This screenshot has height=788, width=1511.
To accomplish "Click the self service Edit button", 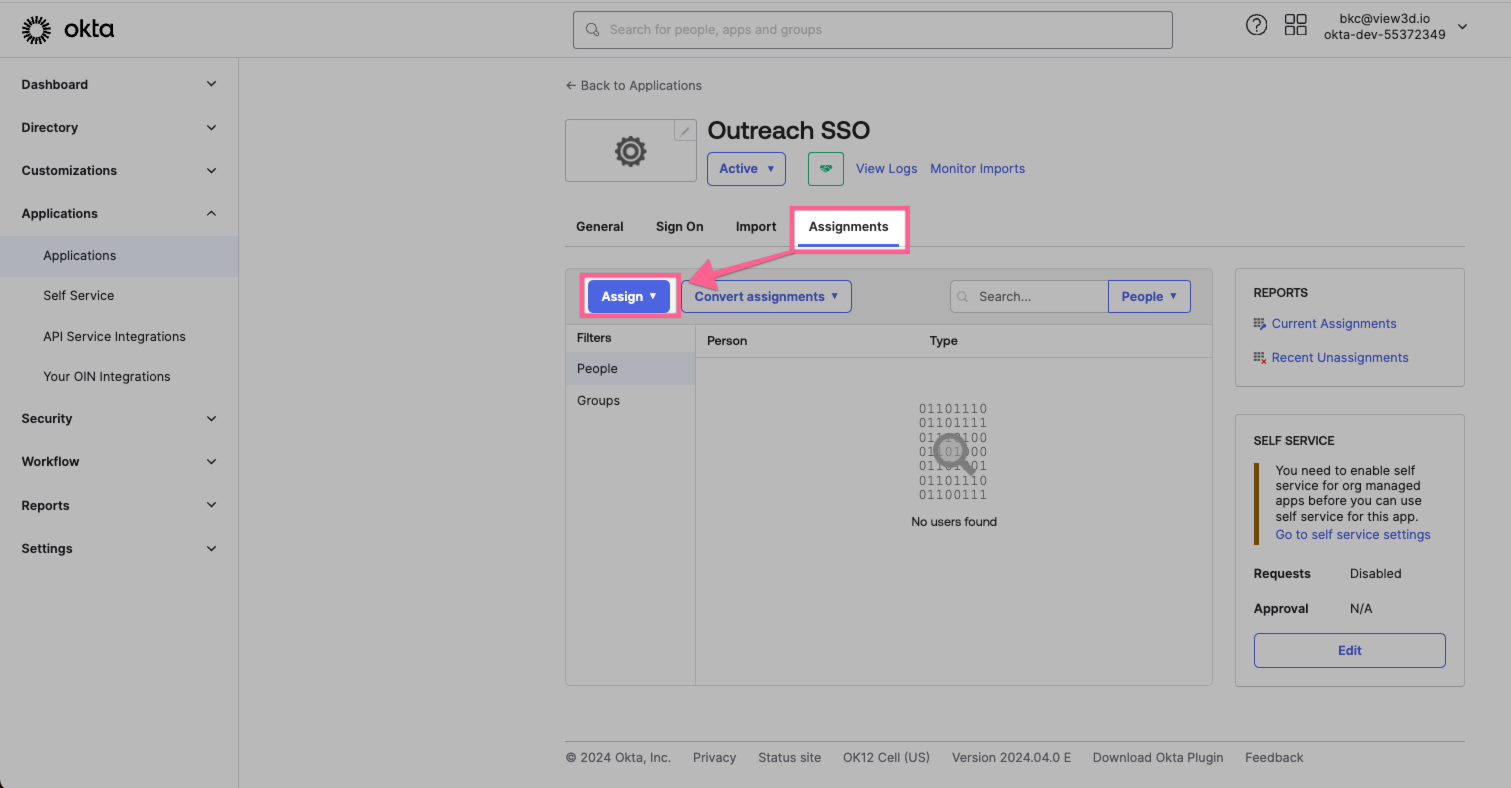I will coord(1349,650).
